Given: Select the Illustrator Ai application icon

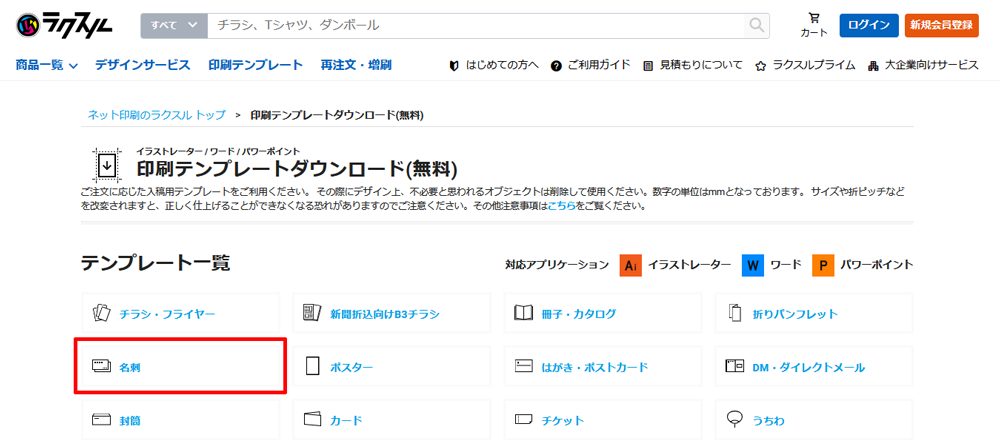Looking at the screenshot, I should 631,265.
